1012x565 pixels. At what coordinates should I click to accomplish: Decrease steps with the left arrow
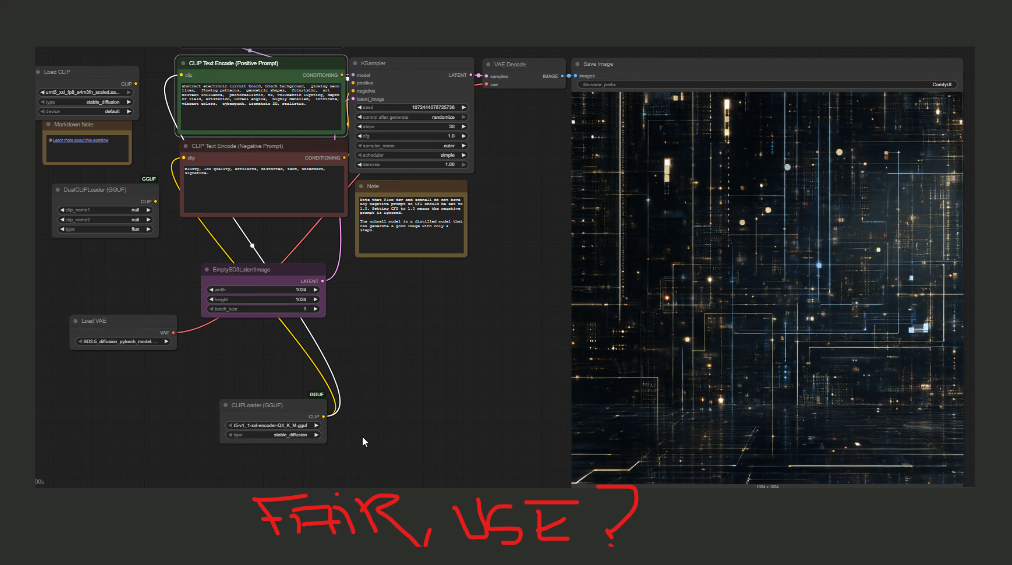pyautogui.click(x=360, y=127)
